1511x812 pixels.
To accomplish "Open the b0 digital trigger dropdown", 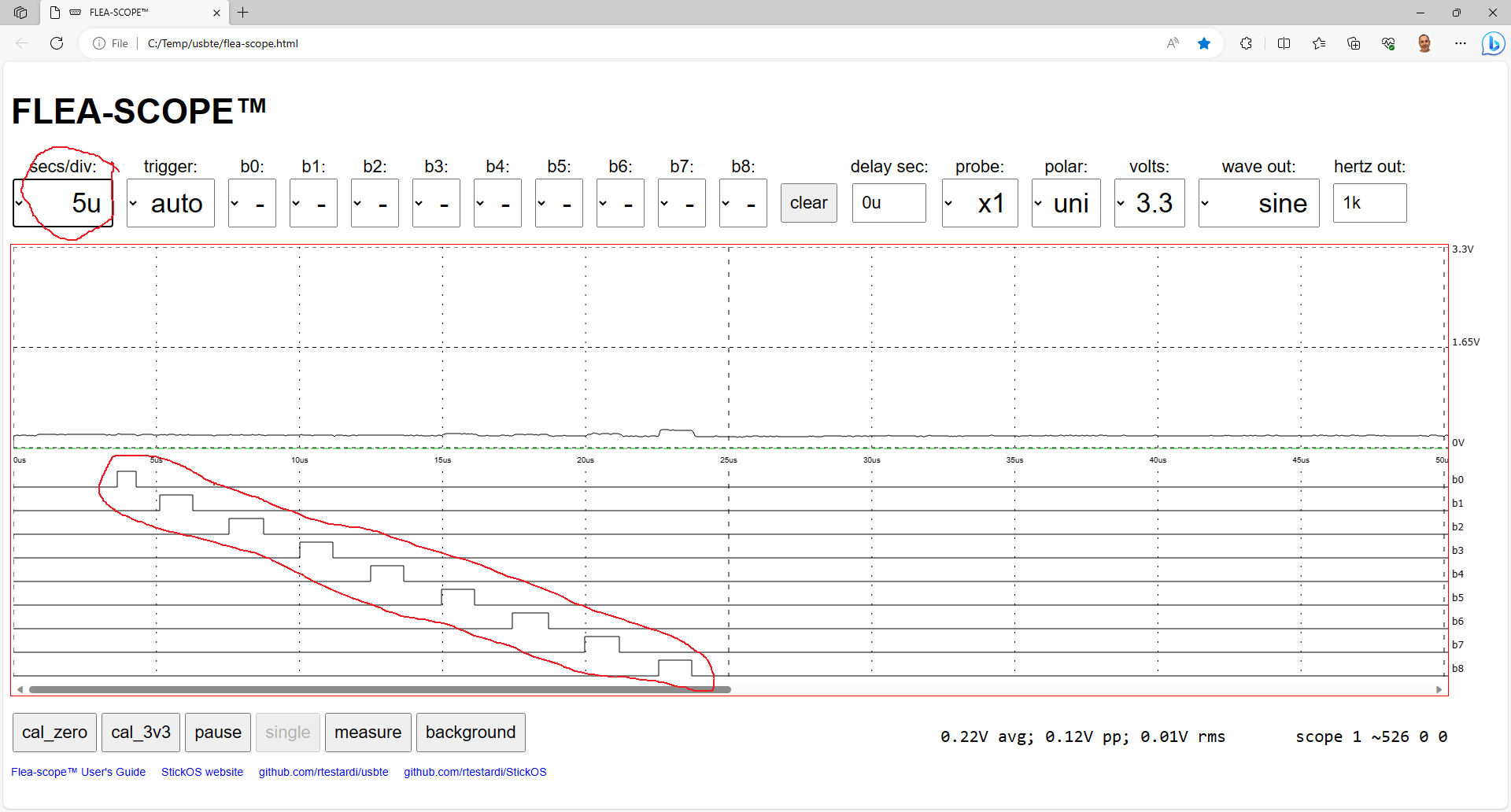I will coord(252,203).
